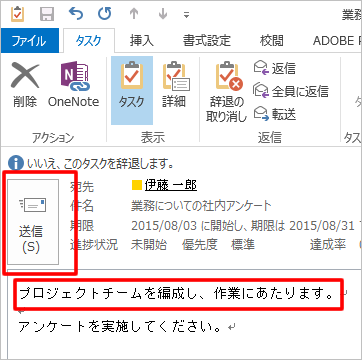Click body line アンケートを実施してください。

tap(120, 327)
